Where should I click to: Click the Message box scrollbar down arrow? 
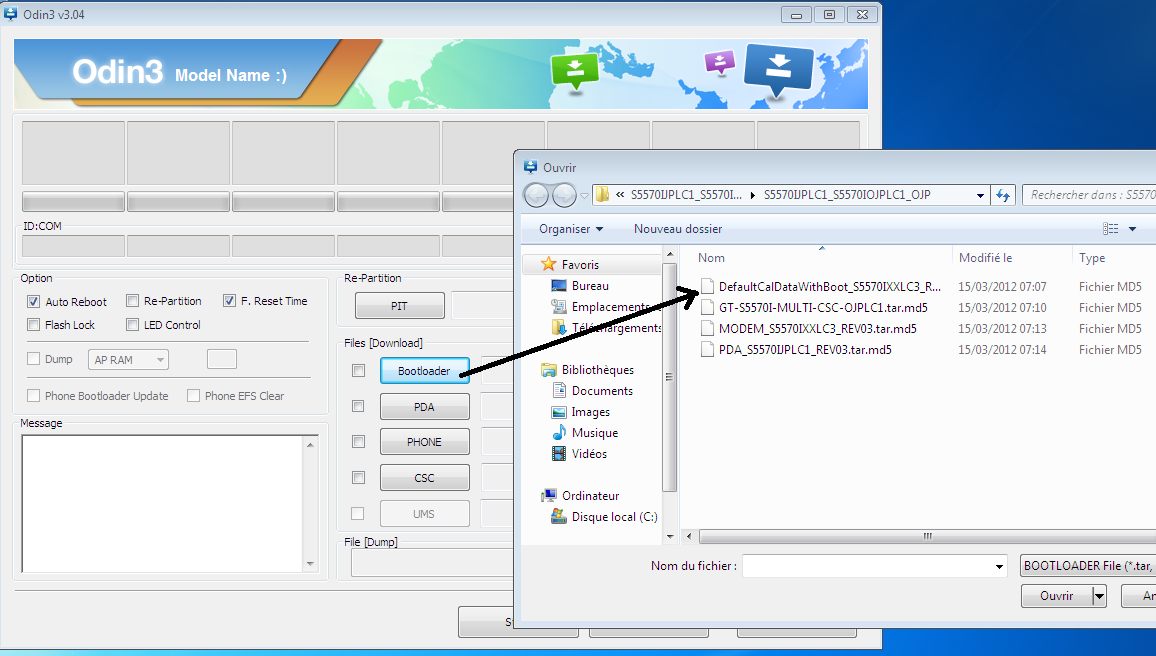(x=310, y=564)
